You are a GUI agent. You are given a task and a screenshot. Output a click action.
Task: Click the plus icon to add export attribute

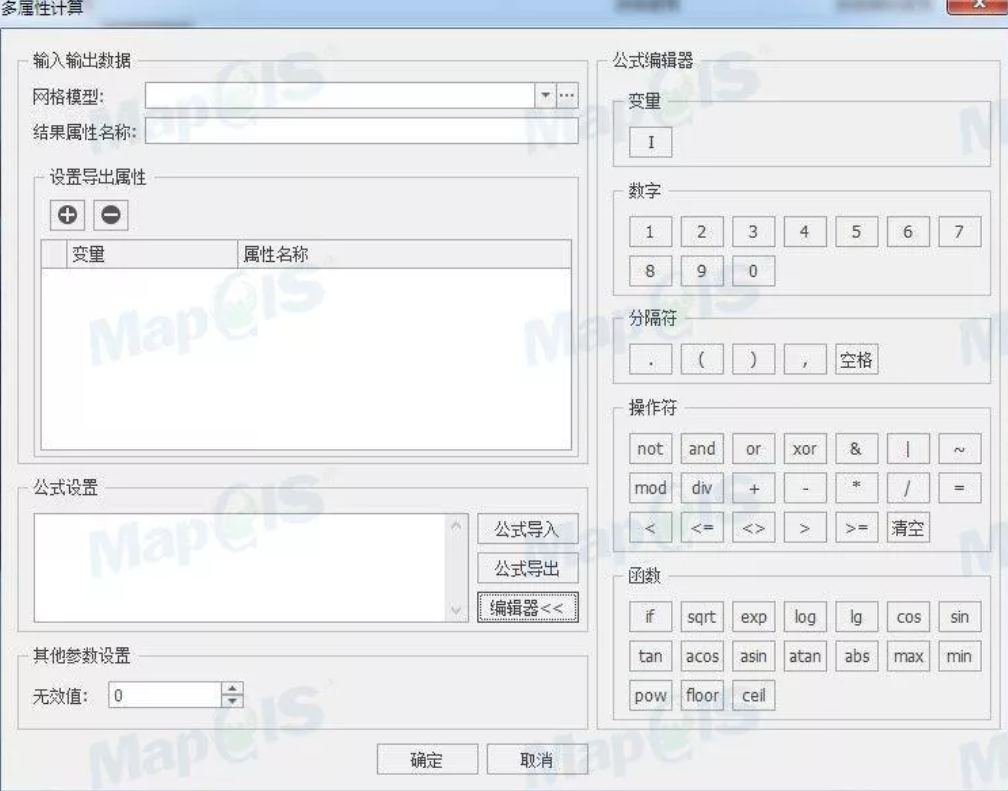tap(68, 215)
